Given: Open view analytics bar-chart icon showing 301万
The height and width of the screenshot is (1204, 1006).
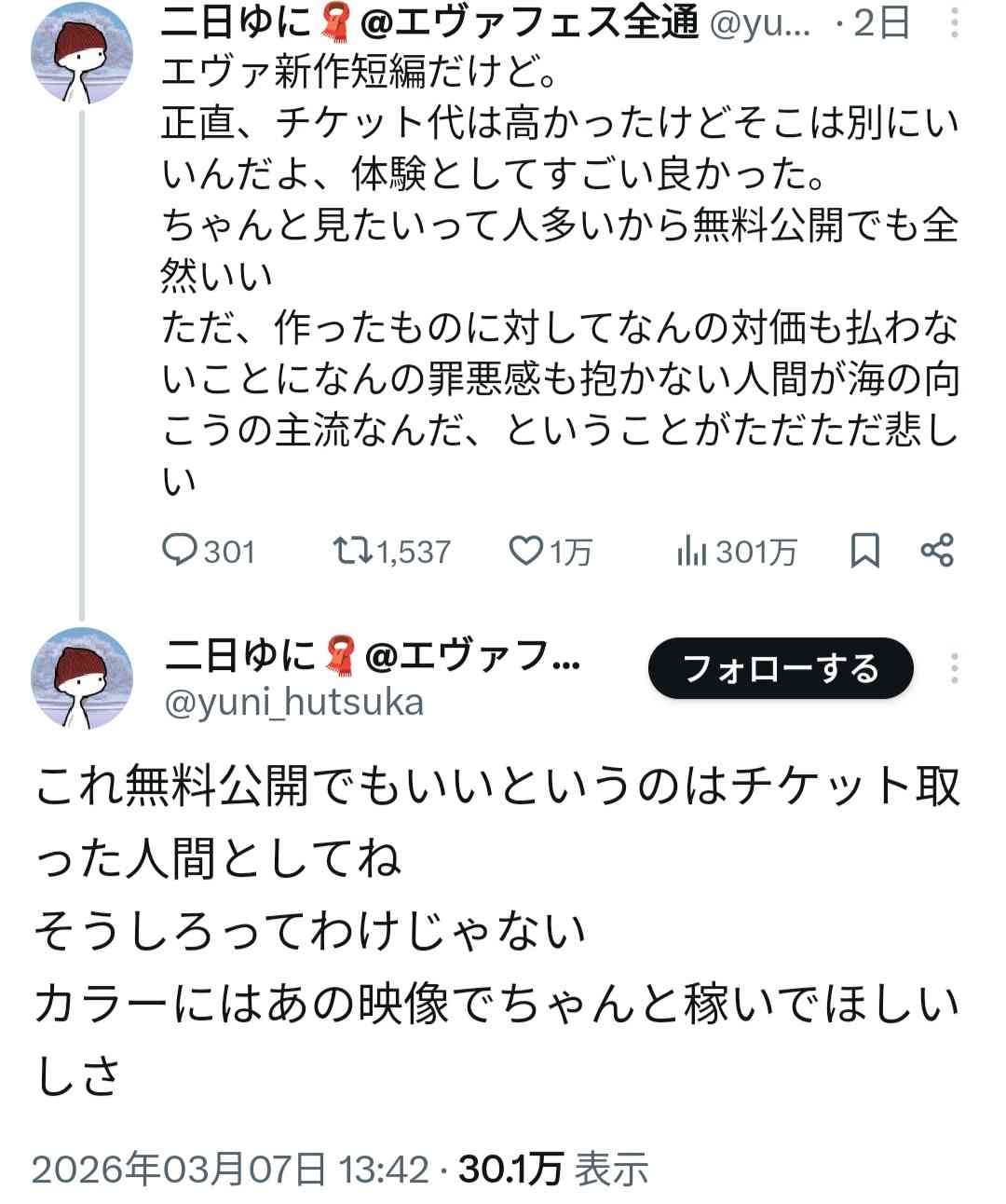Looking at the screenshot, I should coord(690,552).
